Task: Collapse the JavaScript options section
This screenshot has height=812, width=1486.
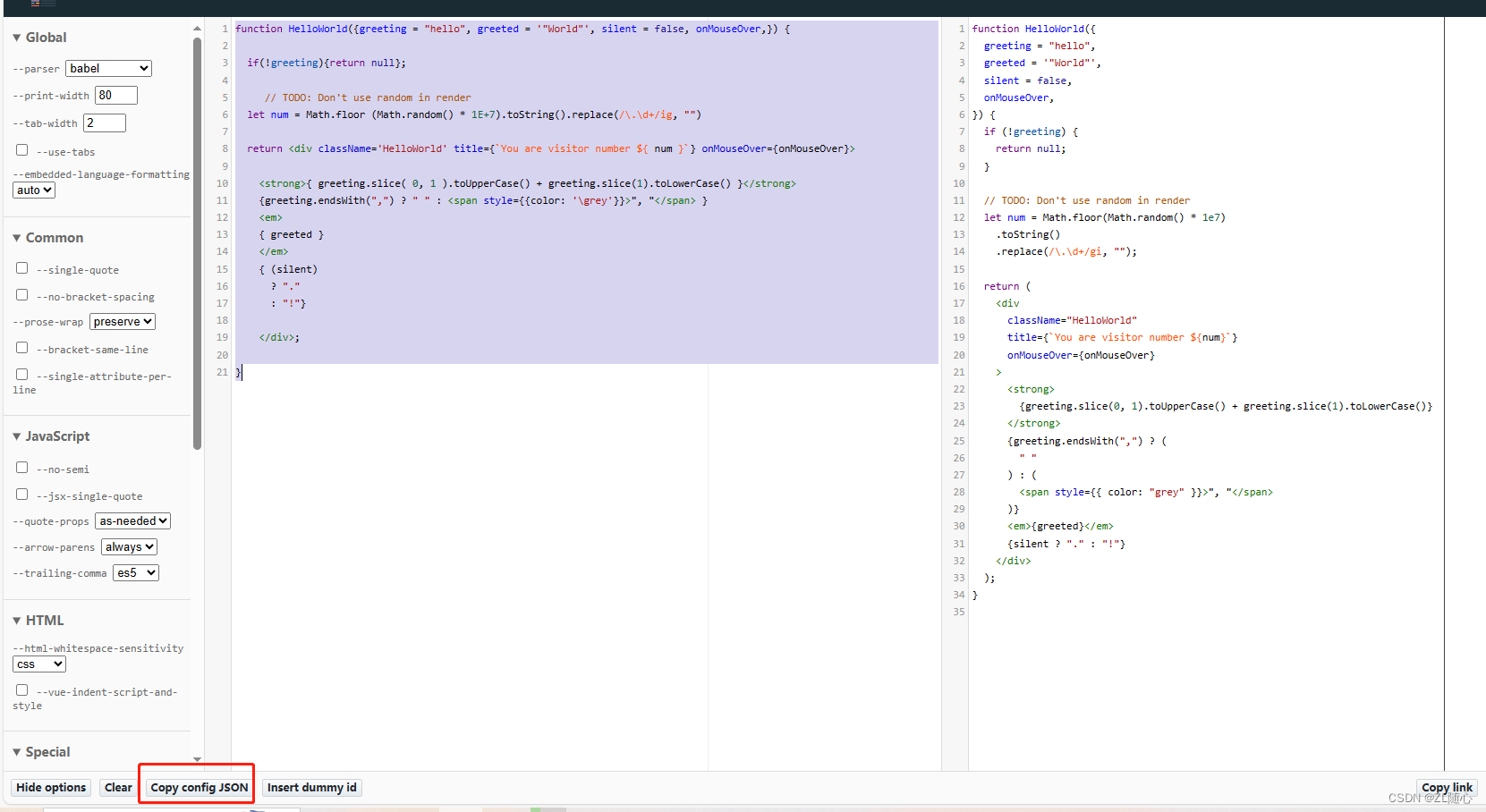Action: point(51,436)
